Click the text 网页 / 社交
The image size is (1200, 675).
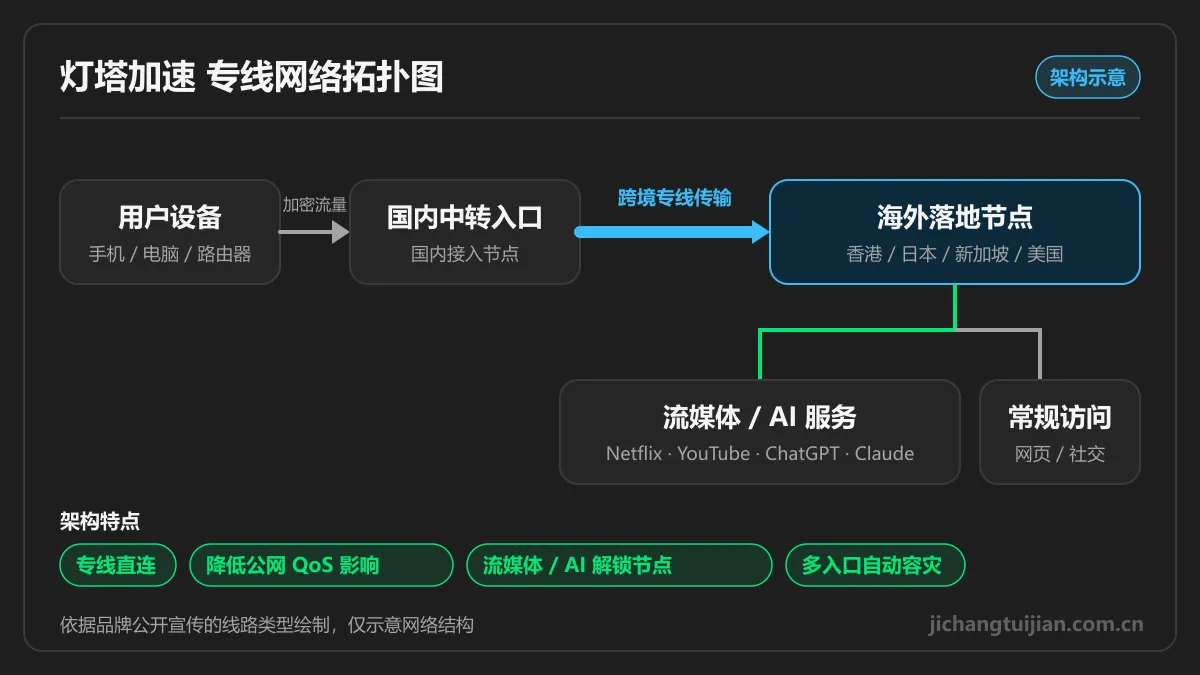1060,454
